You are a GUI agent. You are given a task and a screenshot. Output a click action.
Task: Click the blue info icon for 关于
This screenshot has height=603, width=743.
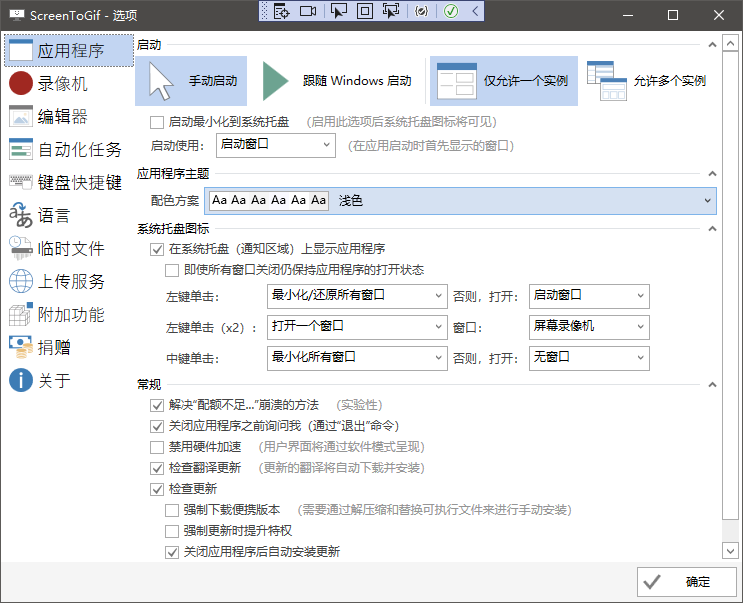[21, 380]
